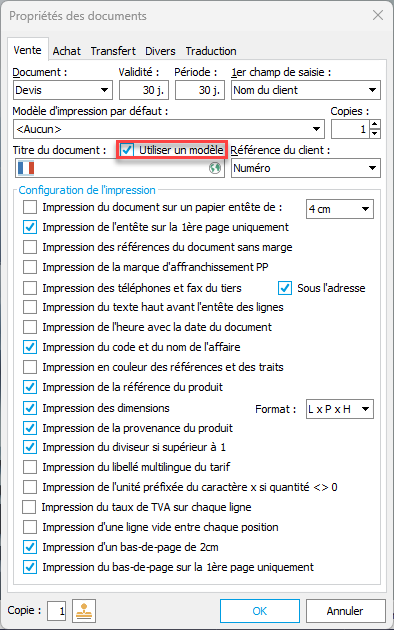Viewport: 394px width, 630px height.
Task: Click the stamp icon next to Copie
Action: tap(84, 611)
